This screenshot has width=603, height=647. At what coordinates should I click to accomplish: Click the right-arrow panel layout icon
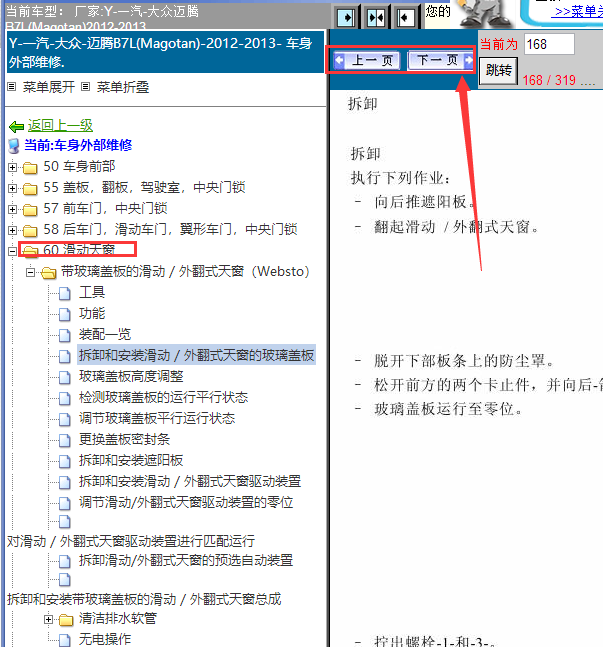(x=346, y=18)
